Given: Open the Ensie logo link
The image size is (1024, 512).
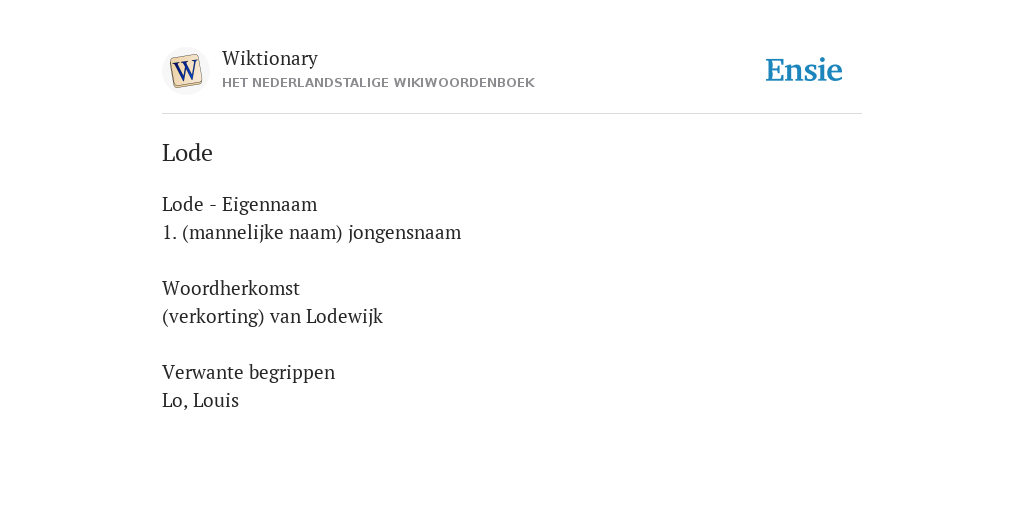Looking at the screenshot, I should [x=804, y=70].
